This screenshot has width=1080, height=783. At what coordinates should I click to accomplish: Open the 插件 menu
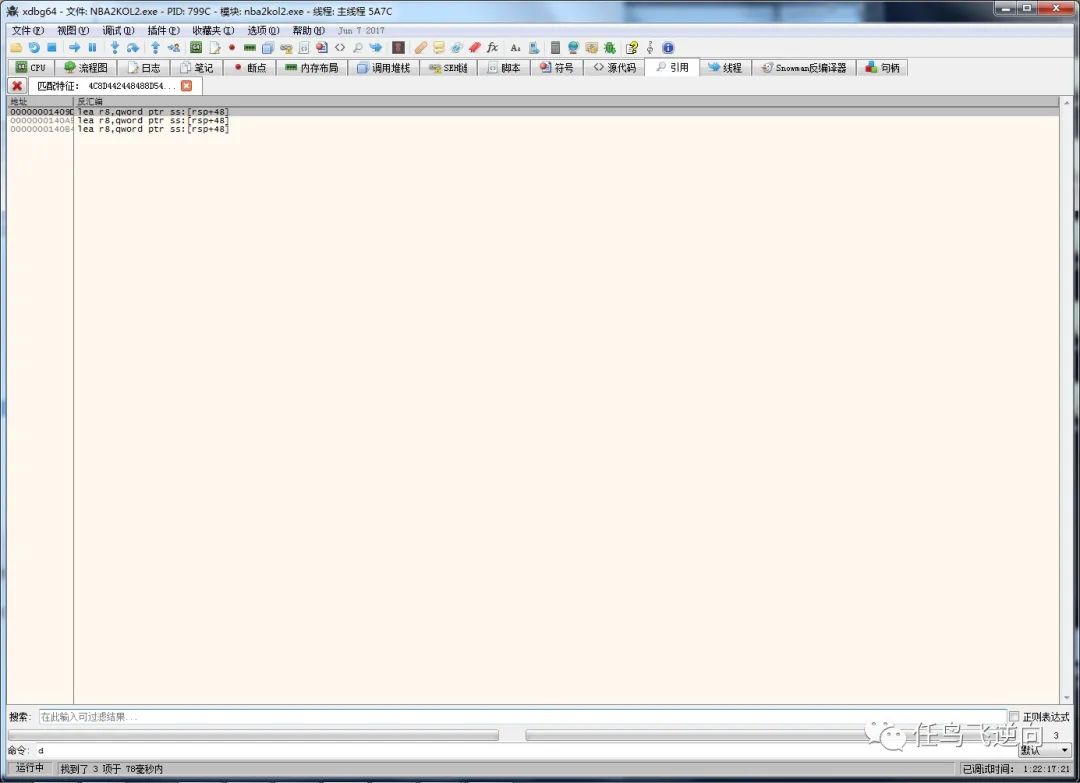[x=163, y=30]
